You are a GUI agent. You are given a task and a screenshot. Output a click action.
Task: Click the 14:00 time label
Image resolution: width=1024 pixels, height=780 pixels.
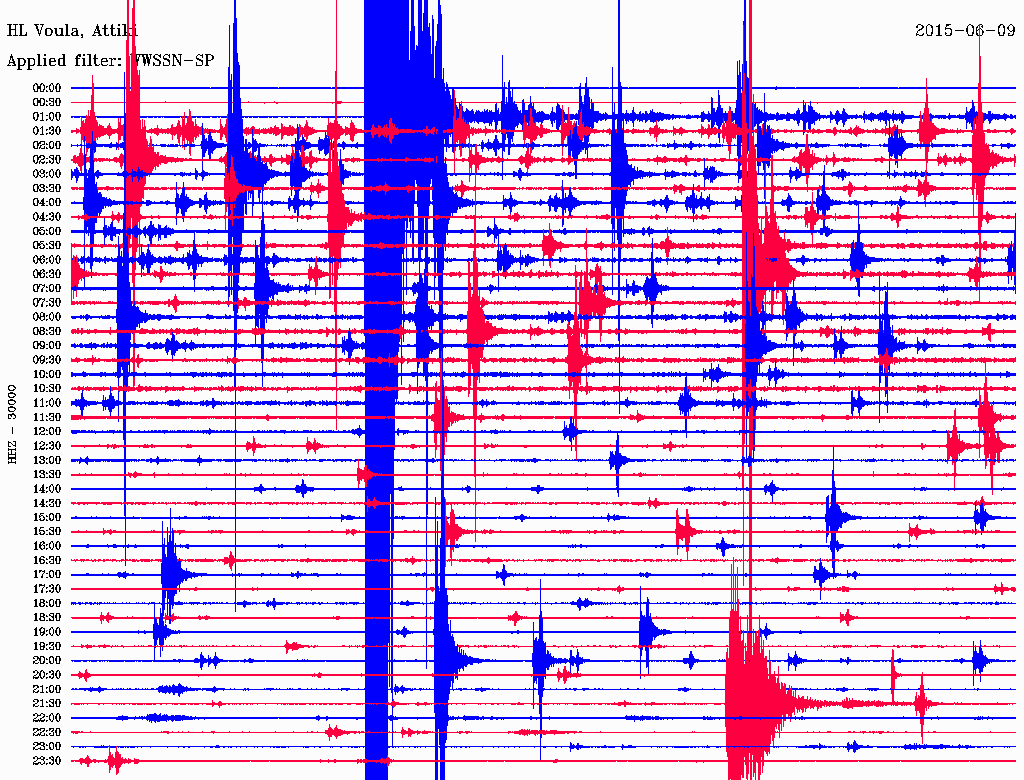(47, 489)
